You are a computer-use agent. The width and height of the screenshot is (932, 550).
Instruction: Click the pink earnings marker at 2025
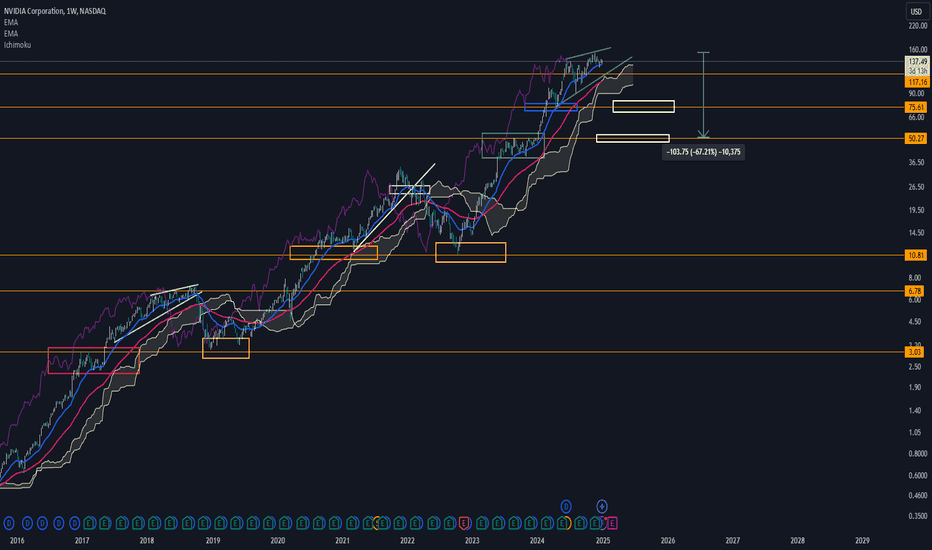pos(612,523)
